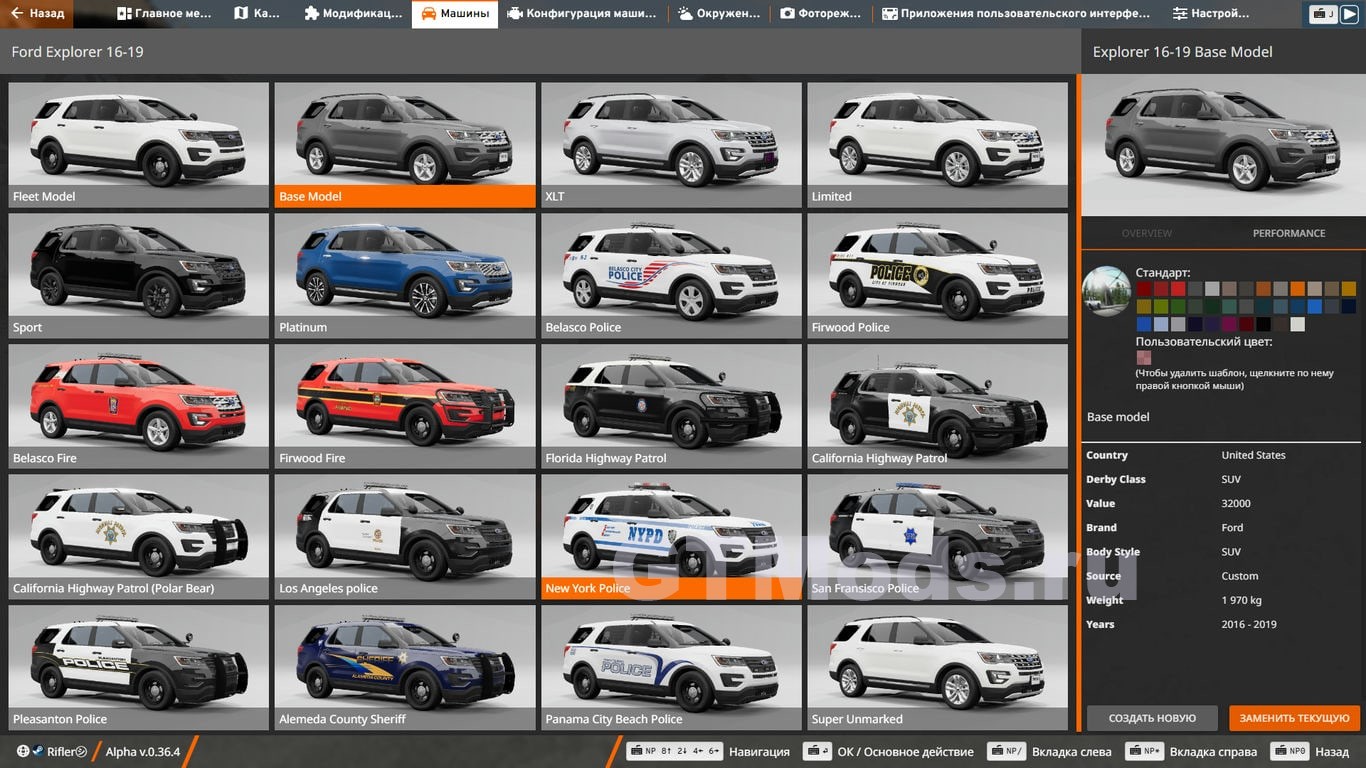1366x768 pixels.
Task: Choose the Alemeda County Sheriff vehicle
Action: (405, 668)
